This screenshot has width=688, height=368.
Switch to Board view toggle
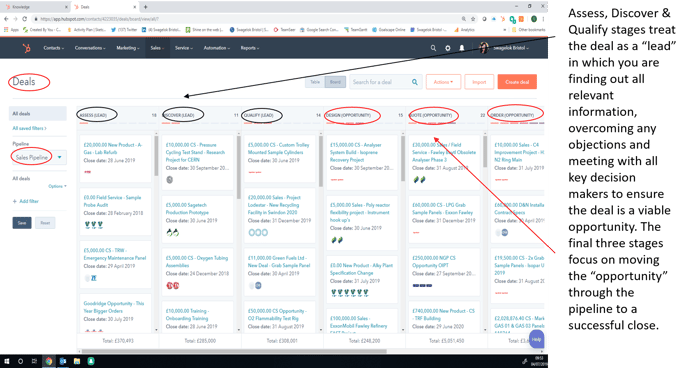(x=335, y=82)
